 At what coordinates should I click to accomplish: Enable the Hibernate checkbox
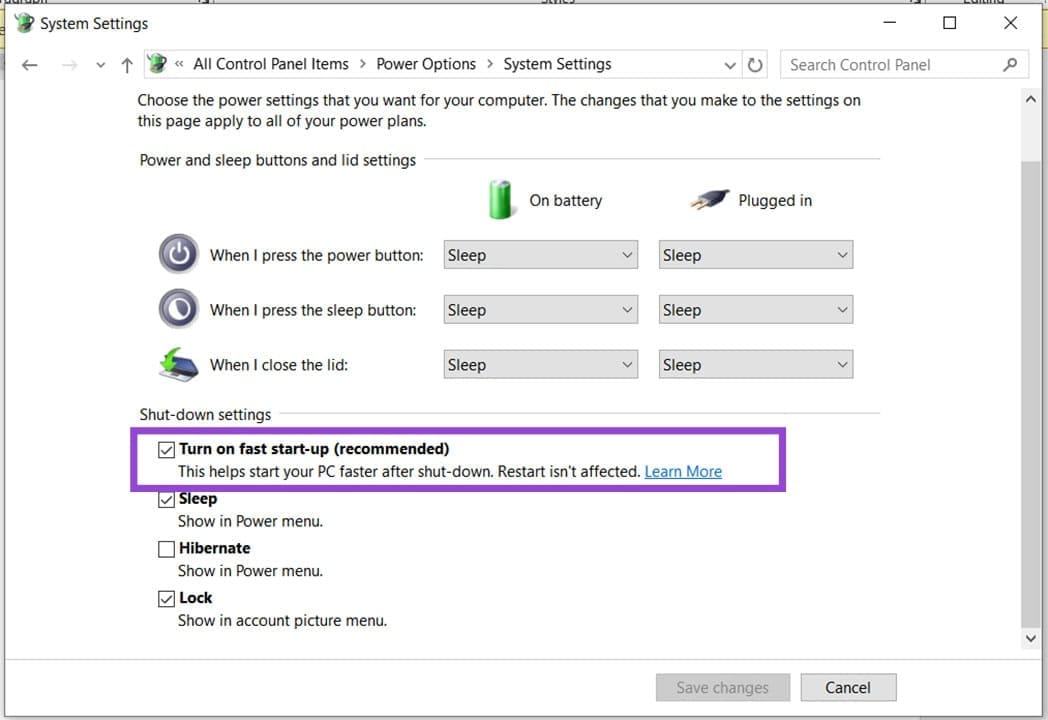pos(166,548)
